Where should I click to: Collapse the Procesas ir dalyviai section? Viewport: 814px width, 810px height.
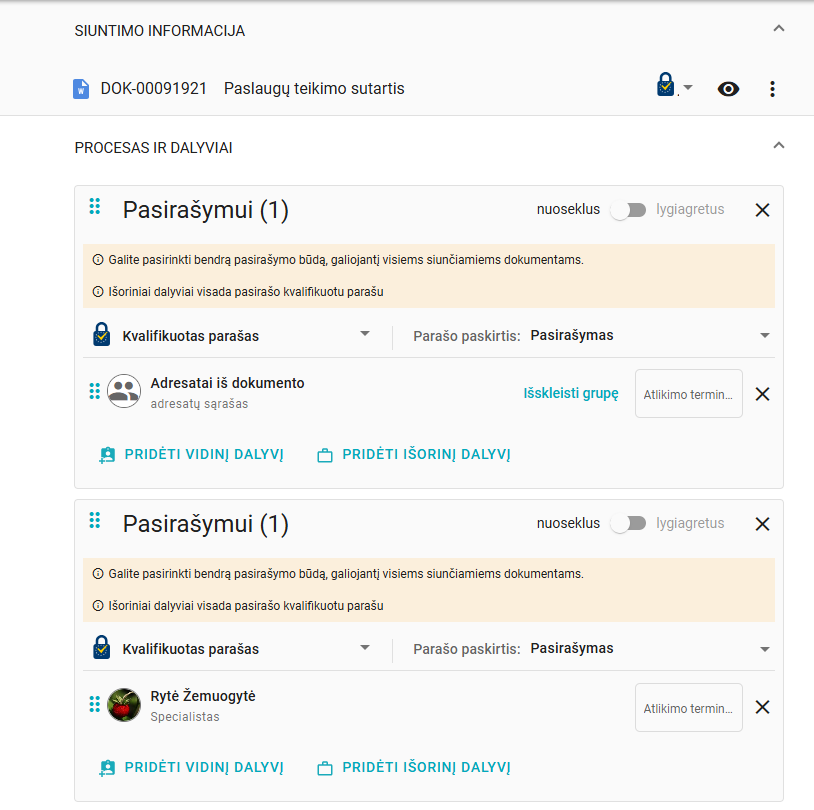coord(779,146)
